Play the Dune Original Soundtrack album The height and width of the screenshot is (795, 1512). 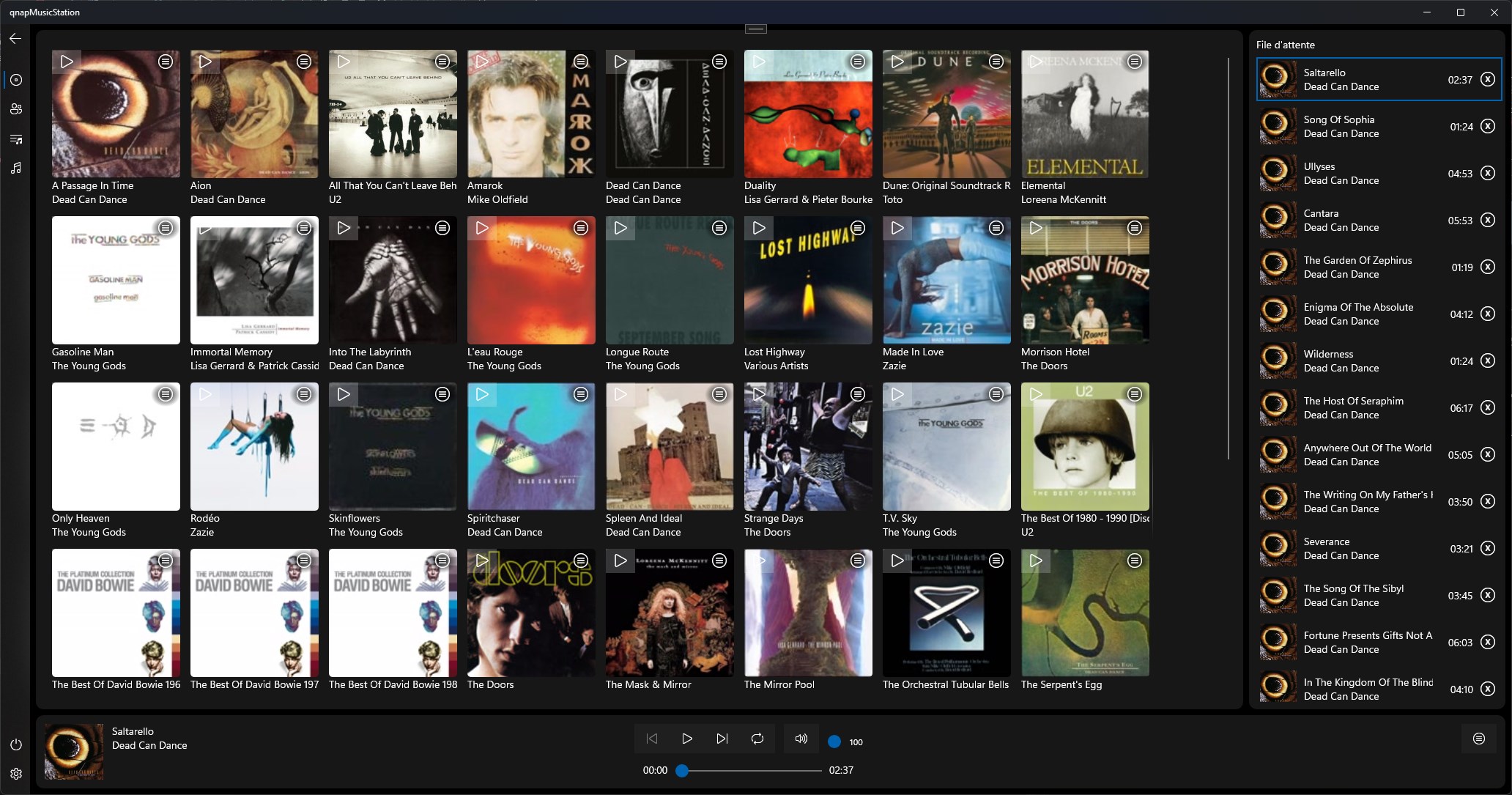point(897,62)
